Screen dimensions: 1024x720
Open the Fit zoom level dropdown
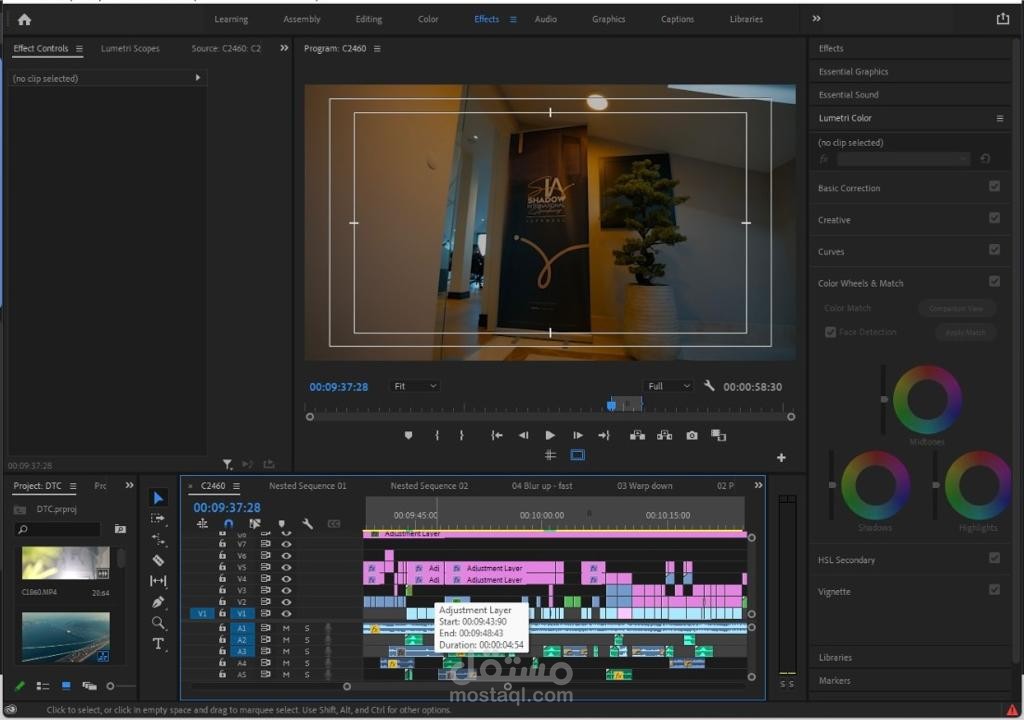415,386
